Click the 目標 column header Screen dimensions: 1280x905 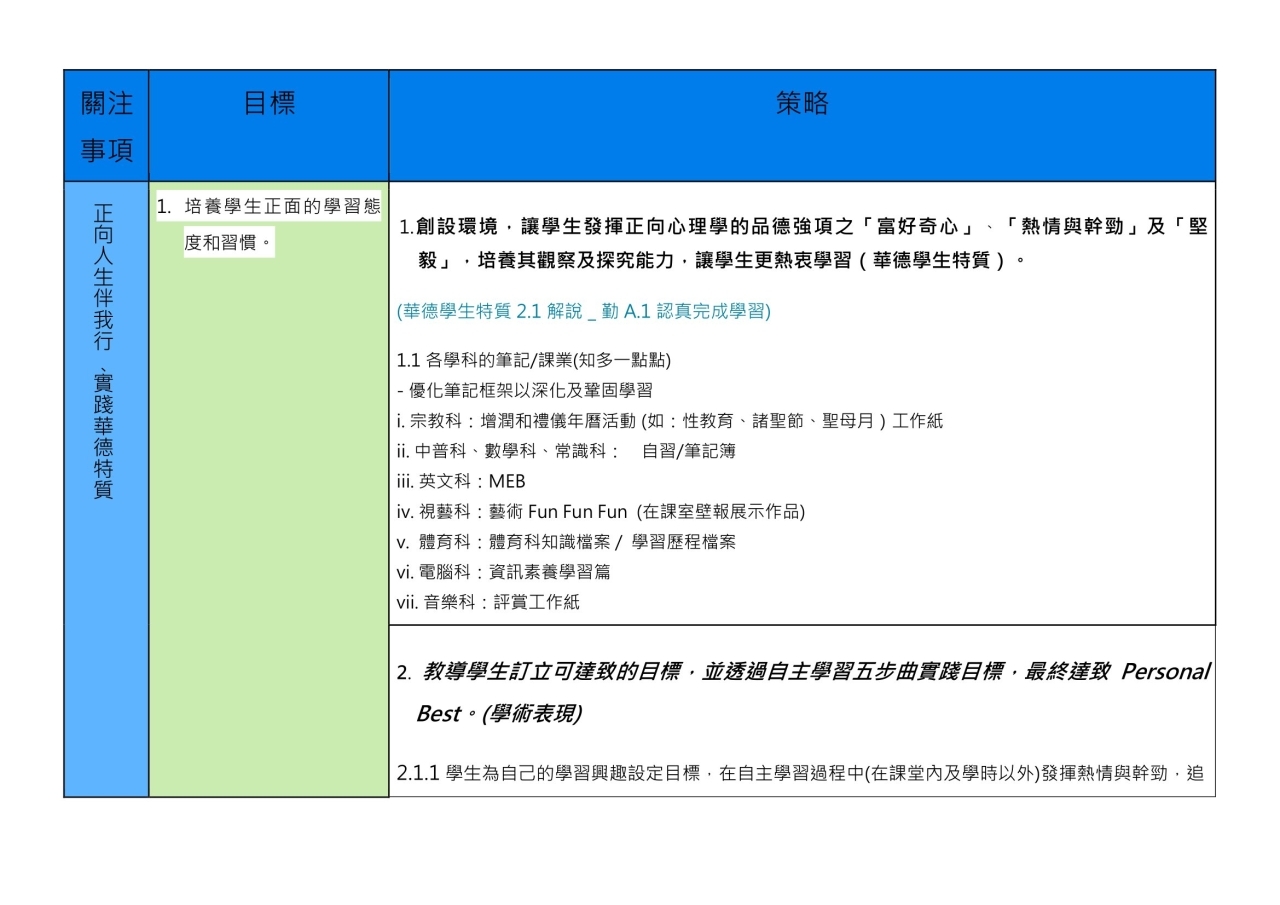tap(269, 103)
